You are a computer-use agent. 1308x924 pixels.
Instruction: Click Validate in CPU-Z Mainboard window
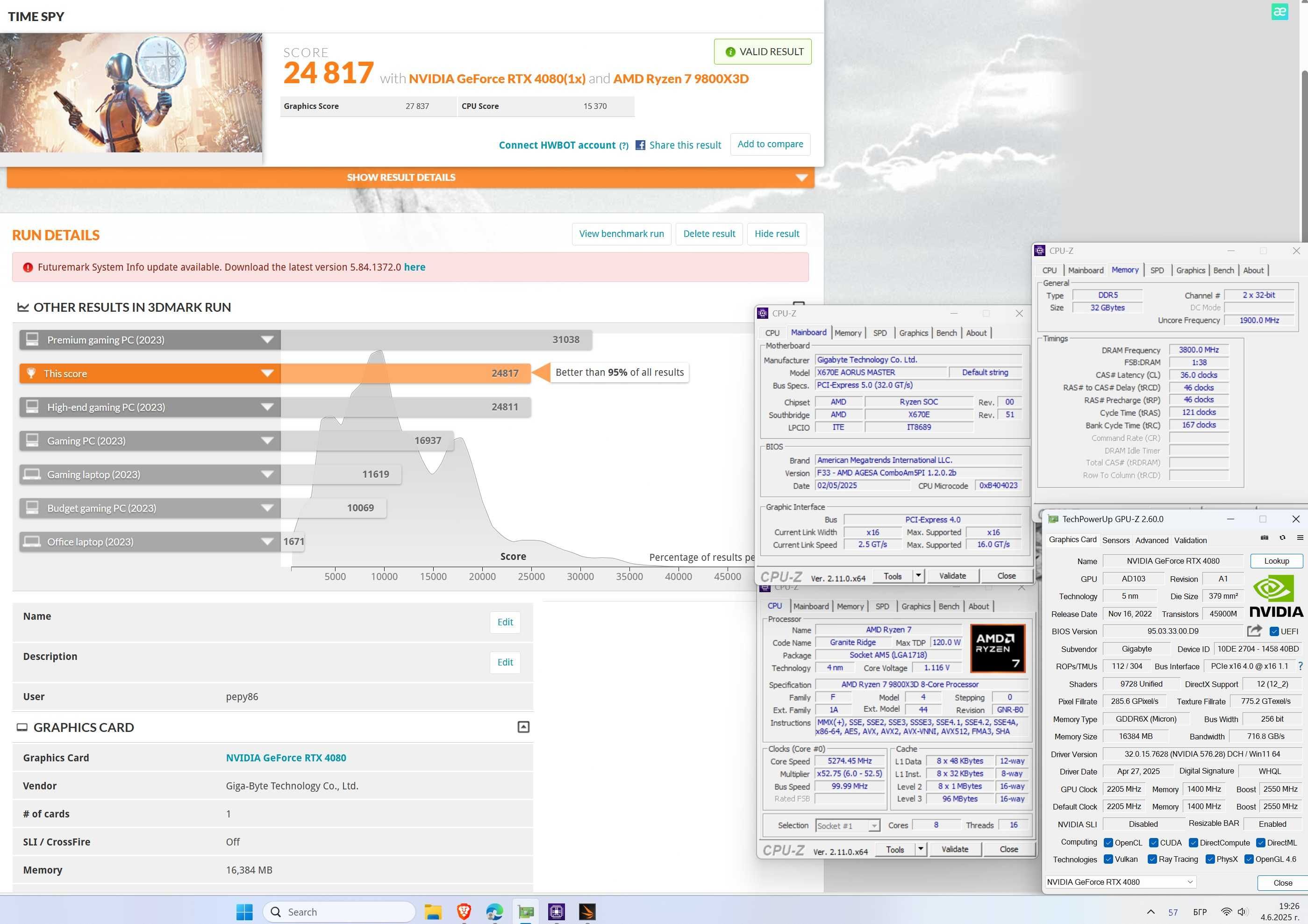(952, 575)
